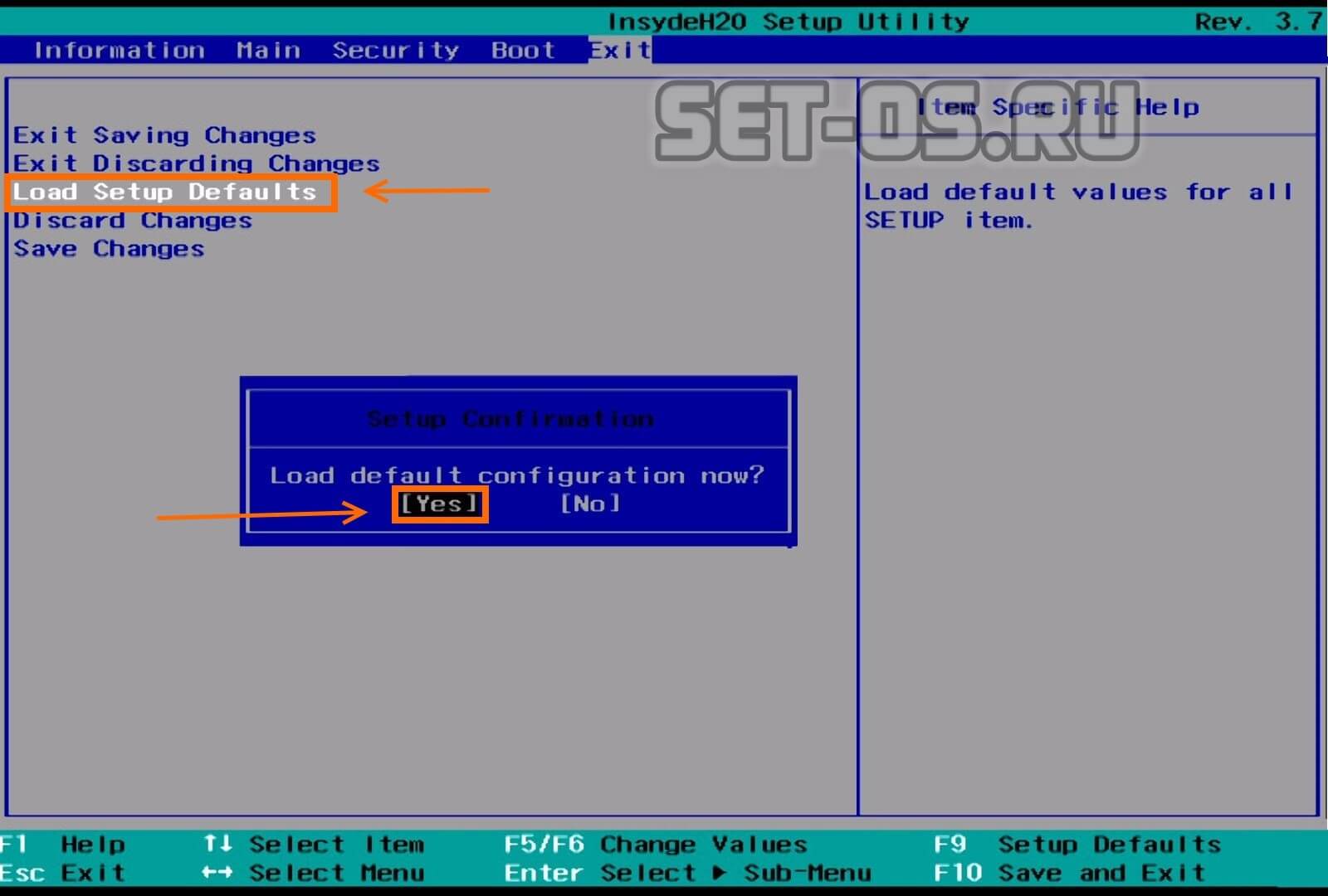This screenshot has width=1328, height=896.
Task: Go to the Boot tab
Action: [x=523, y=50]
